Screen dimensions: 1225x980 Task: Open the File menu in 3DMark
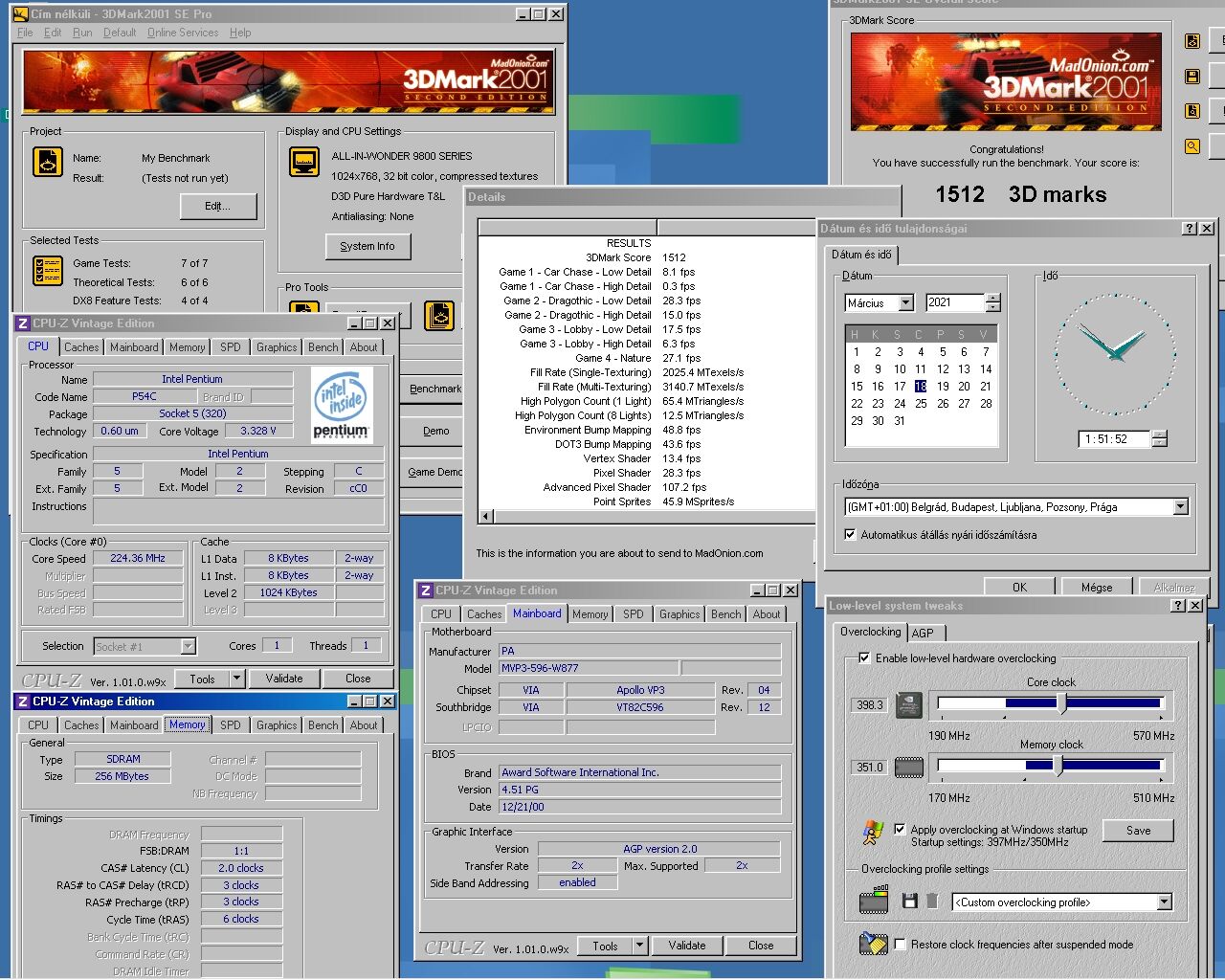pos(25,33)
